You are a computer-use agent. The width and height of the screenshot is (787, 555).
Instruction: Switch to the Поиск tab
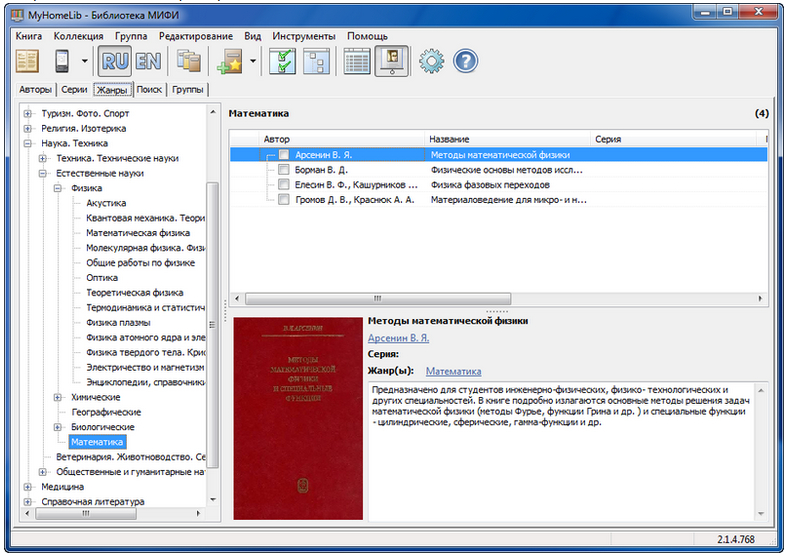150,89
